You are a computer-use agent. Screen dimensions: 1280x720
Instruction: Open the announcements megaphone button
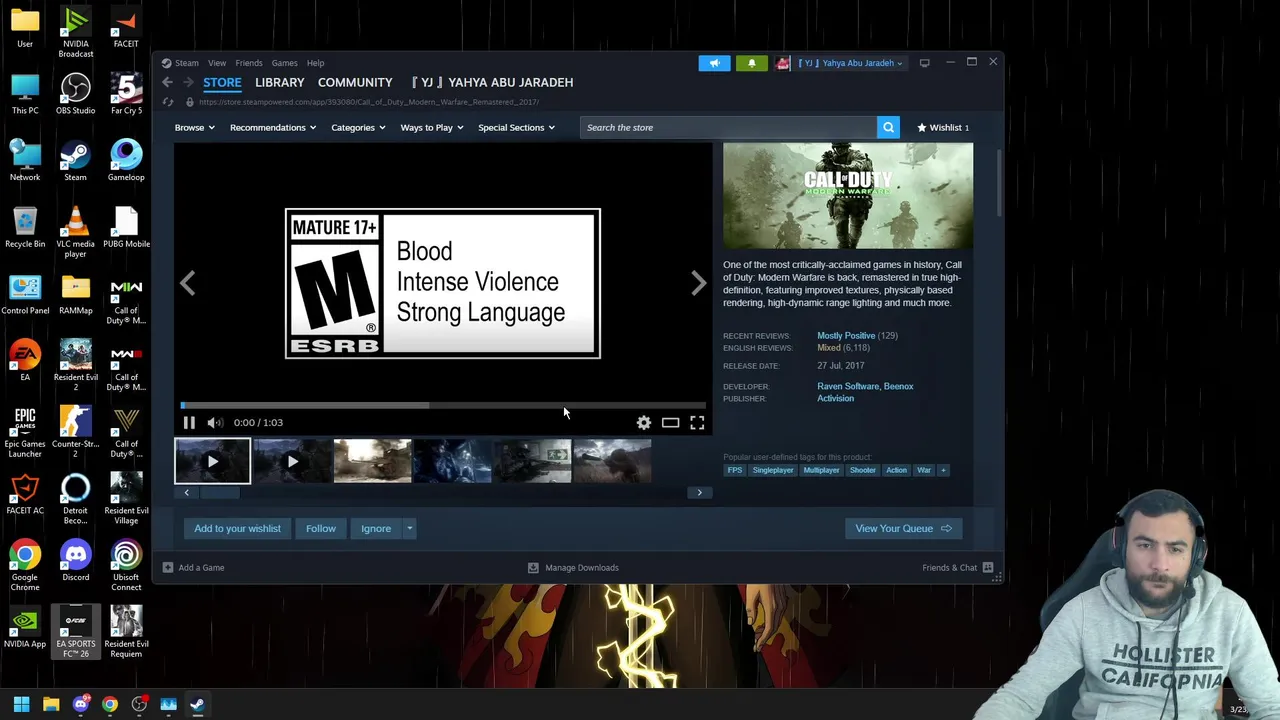pyautogui.click(x=714, y=63)
